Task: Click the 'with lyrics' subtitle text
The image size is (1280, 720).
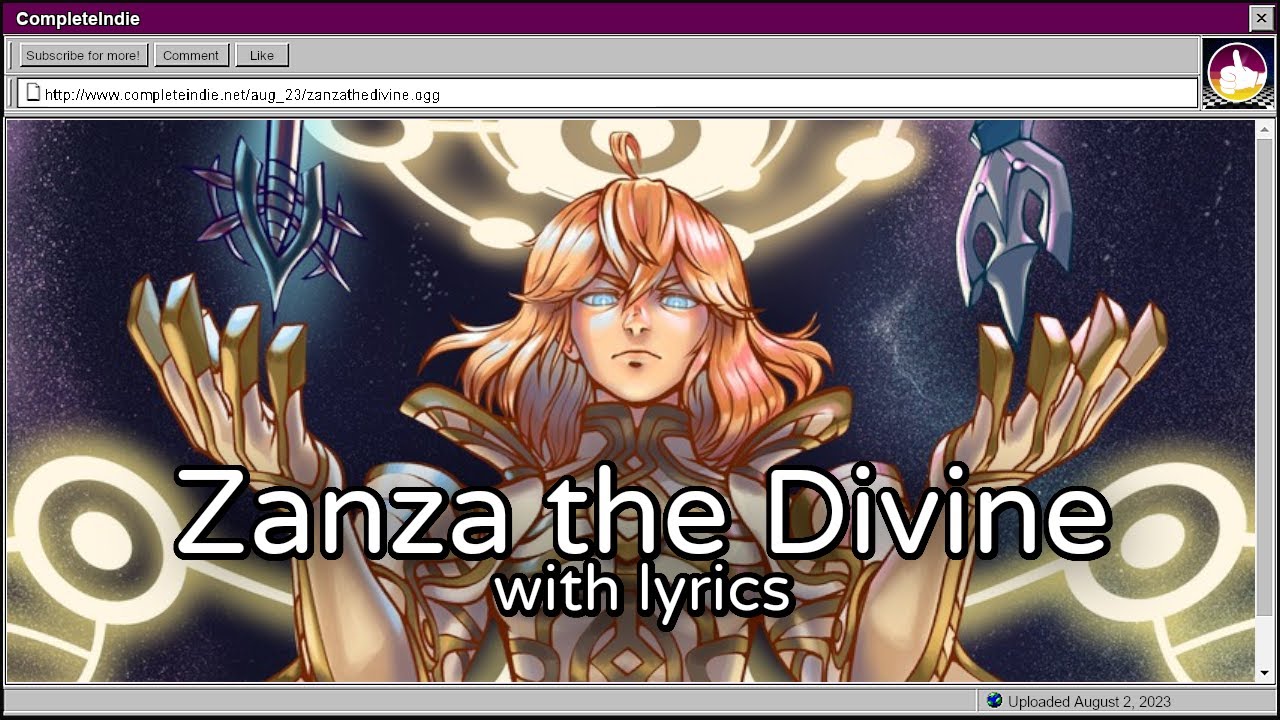Action: [x=643, y=592]
